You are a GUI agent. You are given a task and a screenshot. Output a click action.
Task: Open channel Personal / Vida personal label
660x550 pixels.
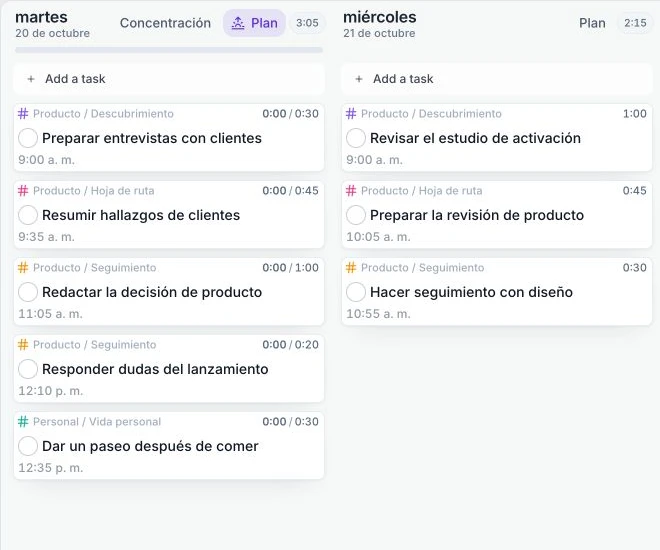pos(97,422)
